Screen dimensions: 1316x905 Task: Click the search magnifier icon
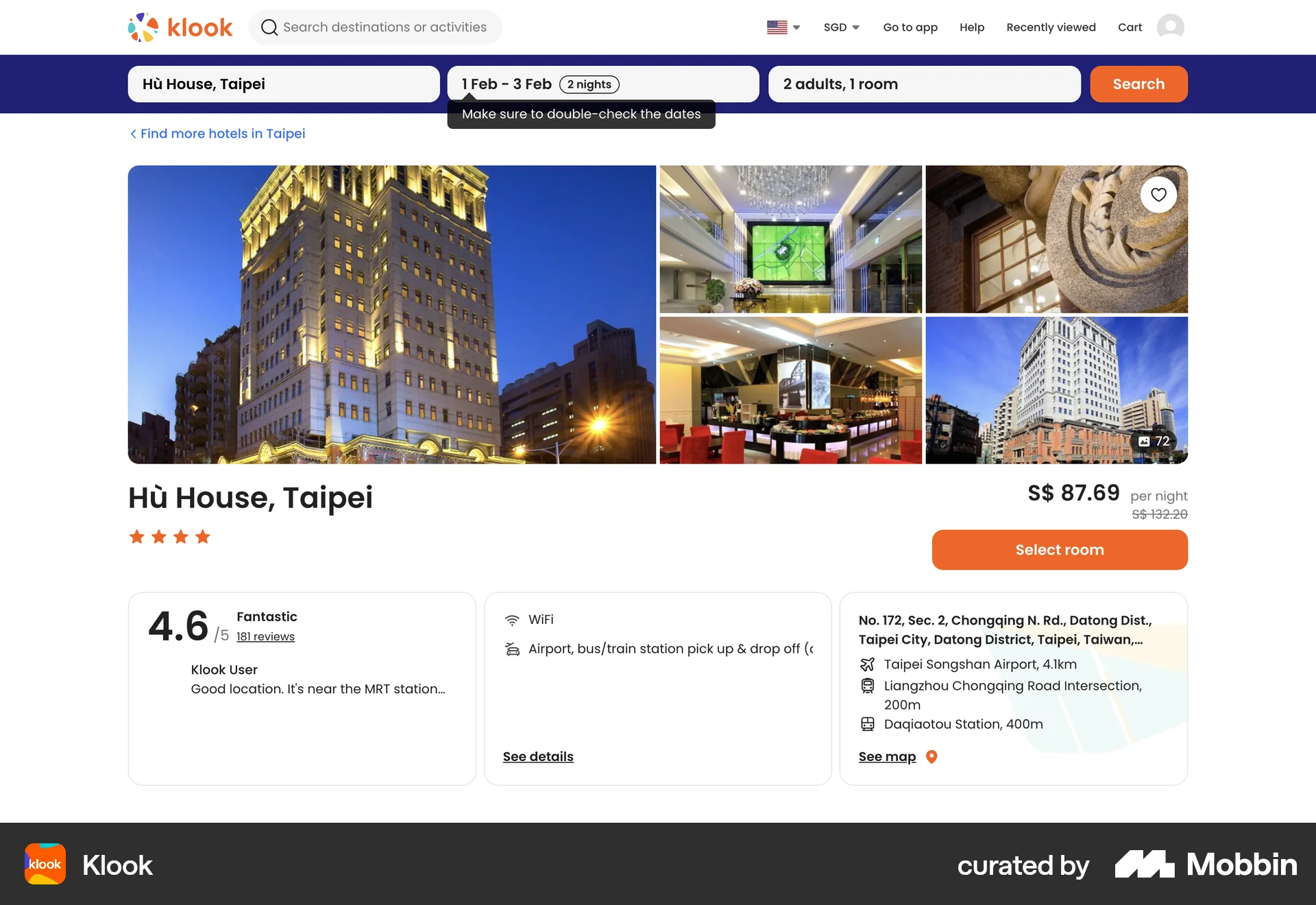269,27
